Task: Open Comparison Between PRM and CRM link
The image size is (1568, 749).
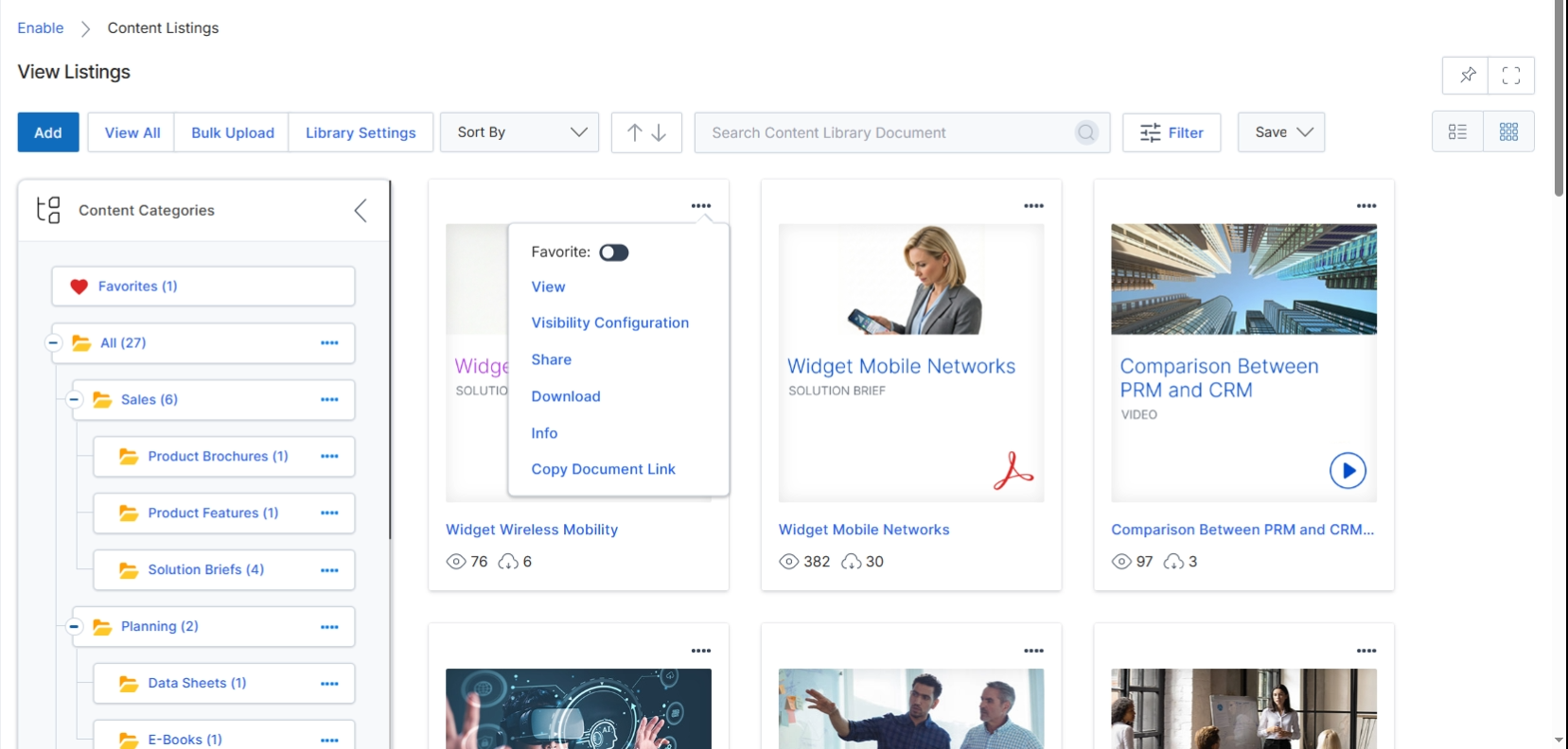Action: click(1242, 531)
